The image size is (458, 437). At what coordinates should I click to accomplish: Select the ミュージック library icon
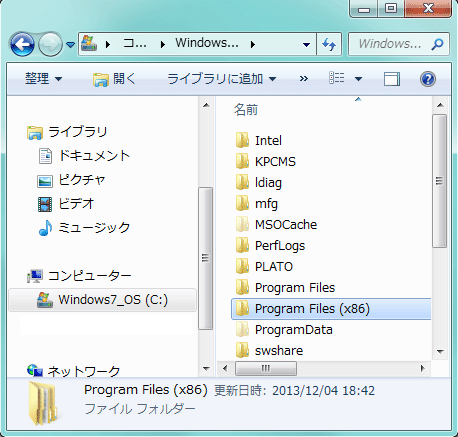[x=45, y=228]
